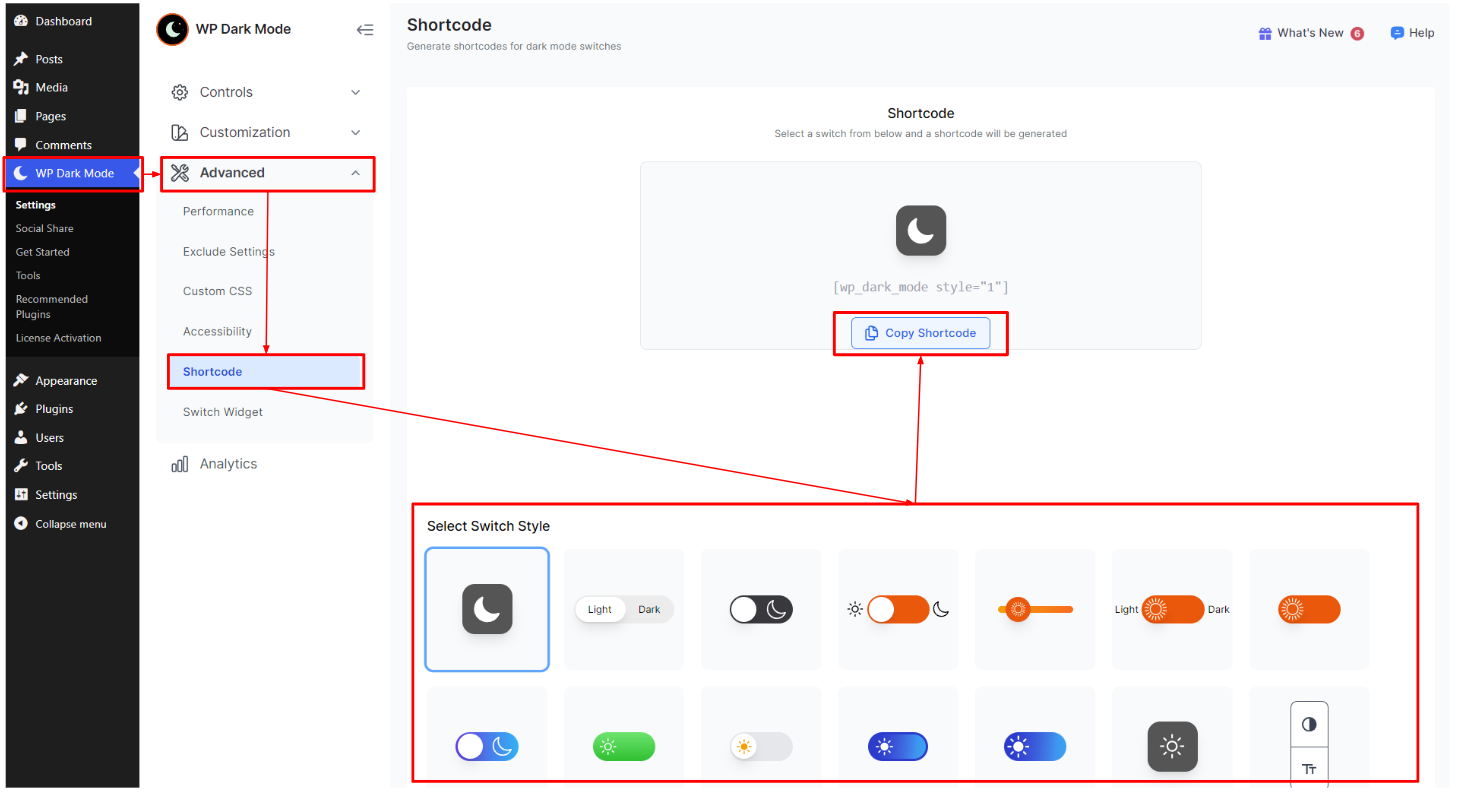
Task: Open Recommended Plugins submenu
Action: [52, 306]
